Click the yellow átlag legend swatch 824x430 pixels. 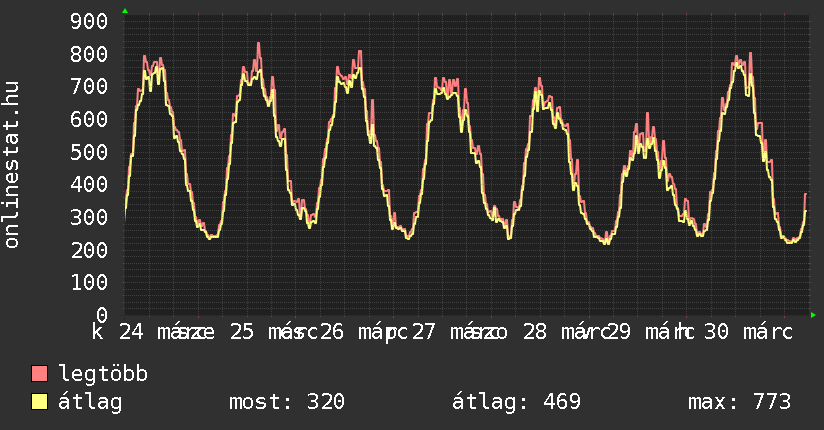[40, 402]
